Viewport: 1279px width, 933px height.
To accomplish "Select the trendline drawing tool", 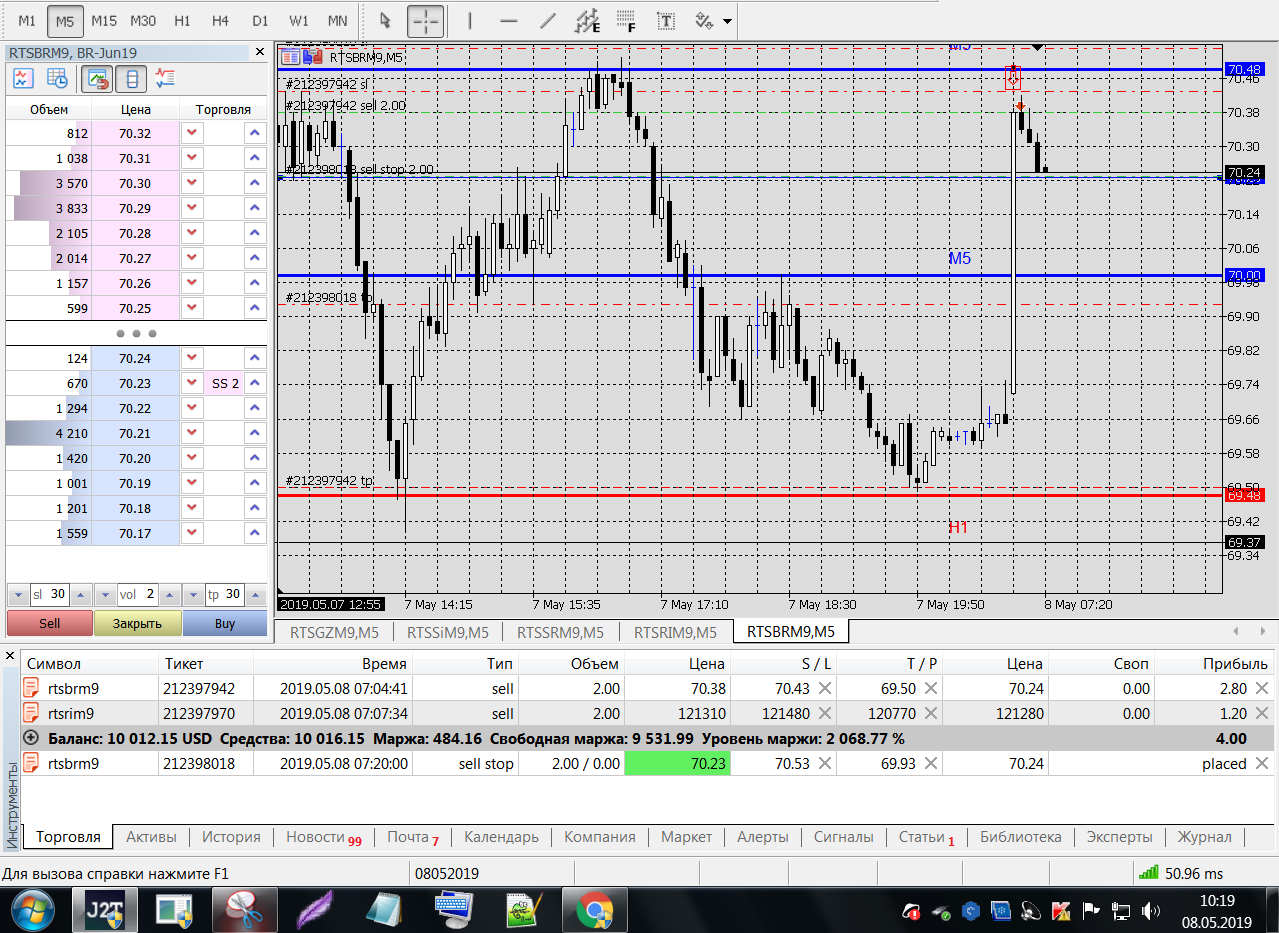I will tap(547, 20).
